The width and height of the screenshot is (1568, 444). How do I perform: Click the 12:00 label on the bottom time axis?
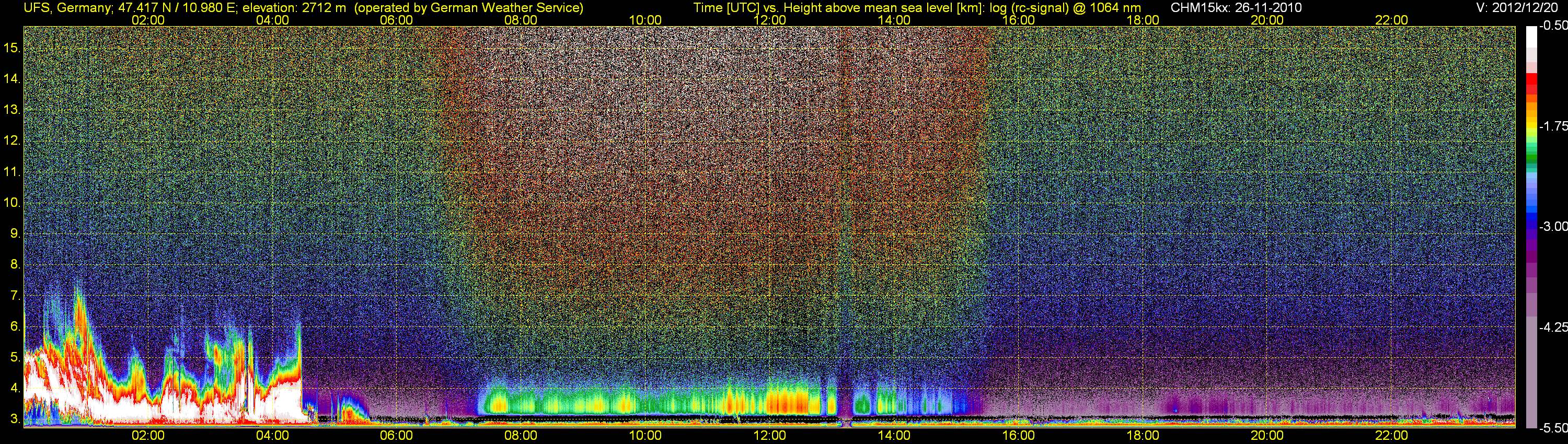tap(769, 436)
